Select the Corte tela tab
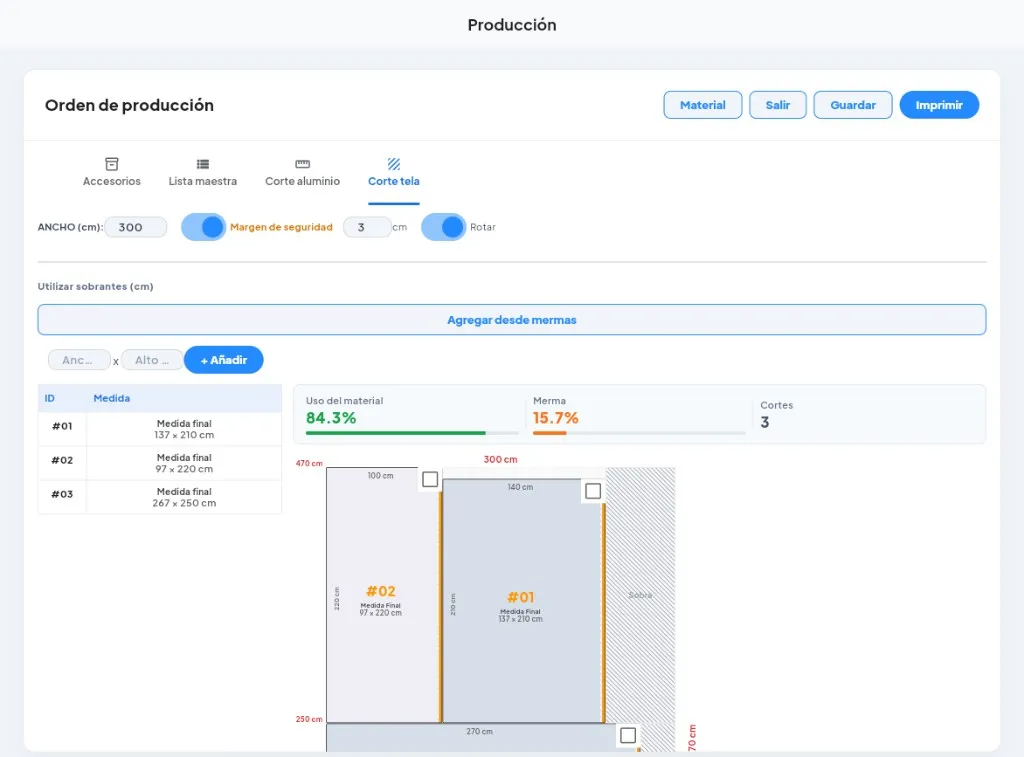Screen dimensions: 1024x757 [x=393, y=173]
